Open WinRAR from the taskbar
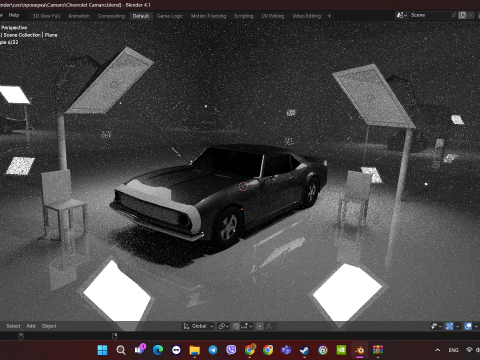480x360 pixels. [378, 350]
